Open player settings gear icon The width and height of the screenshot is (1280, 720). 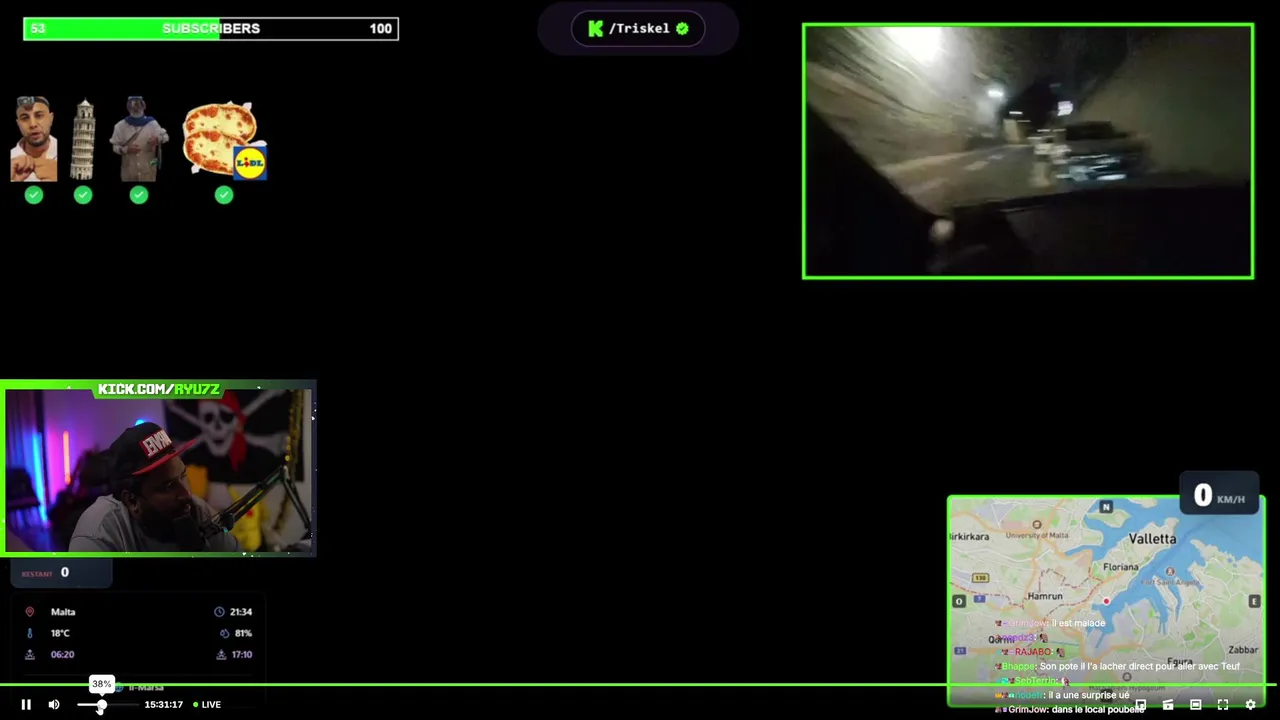(1250, 704)
